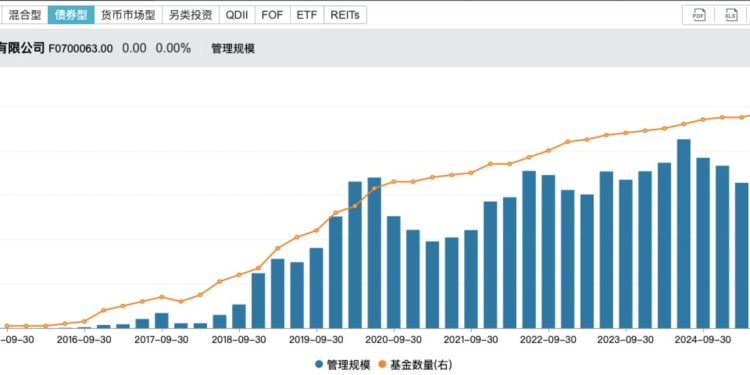Click the 2017-09-30 axis label

point(162,340)
